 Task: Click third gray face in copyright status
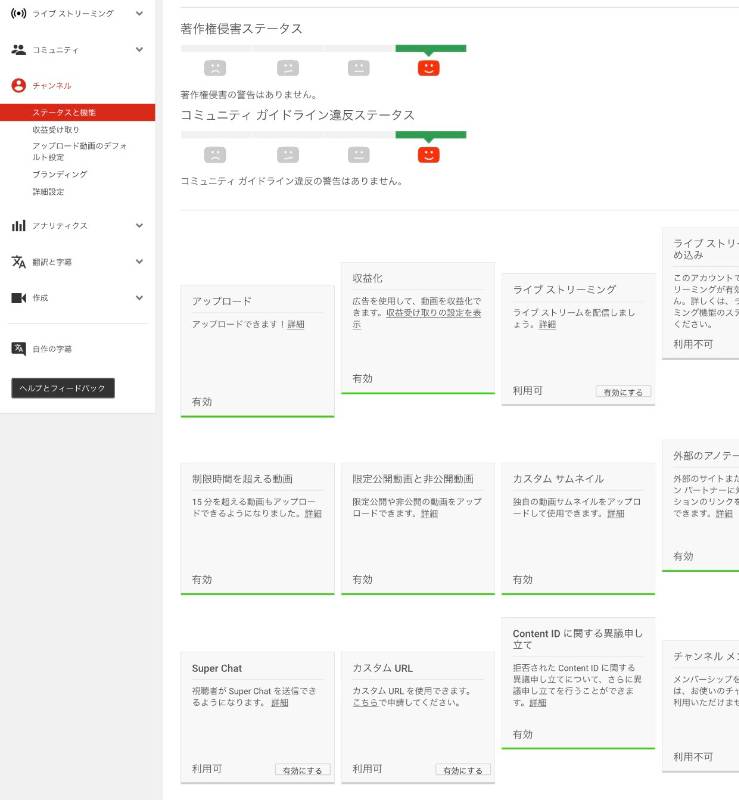pos(359,68)
